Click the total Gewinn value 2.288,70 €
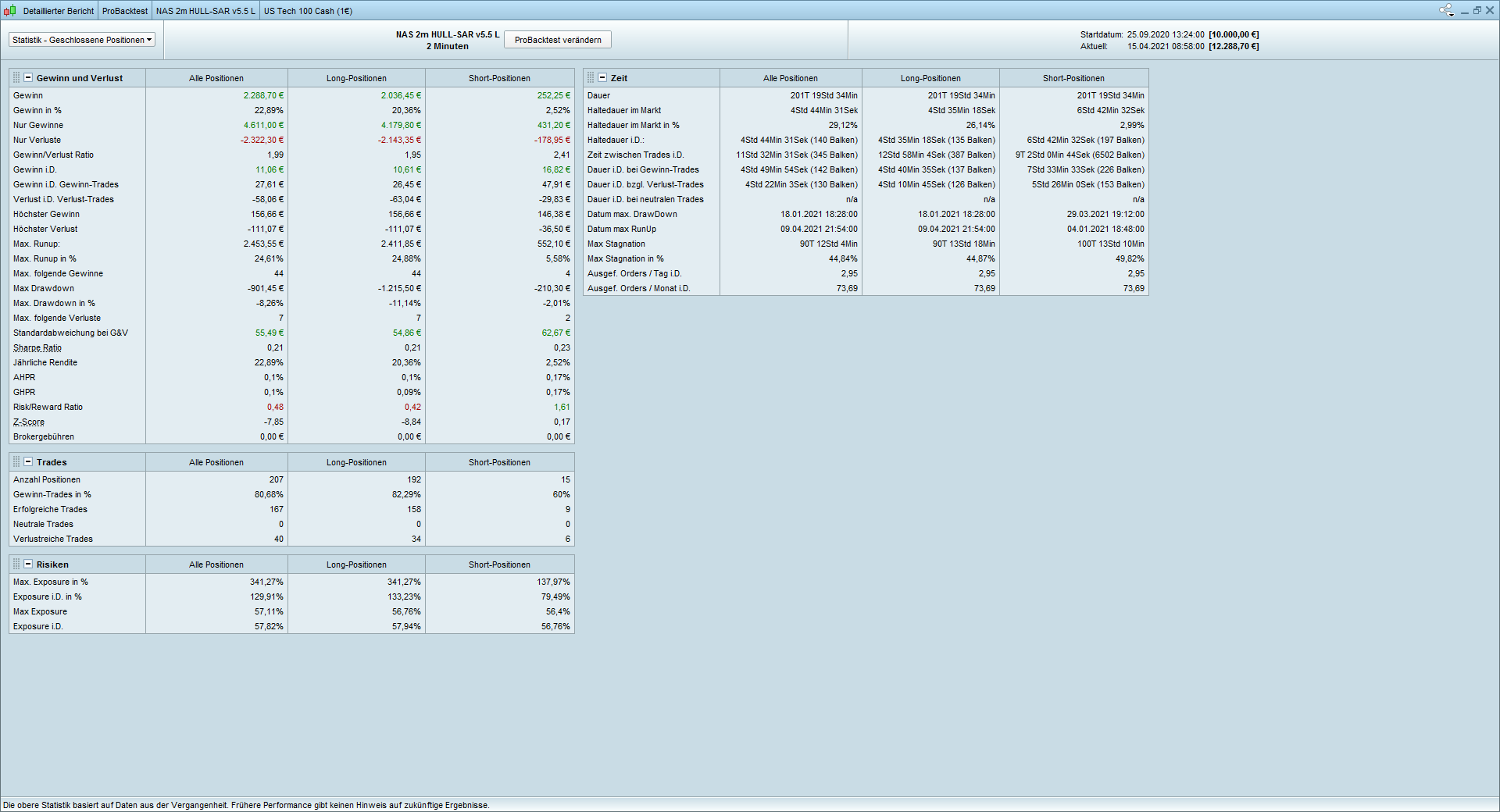Viewport: 1500px width, 812px height. pyautogui.click(x=263, y=96)
